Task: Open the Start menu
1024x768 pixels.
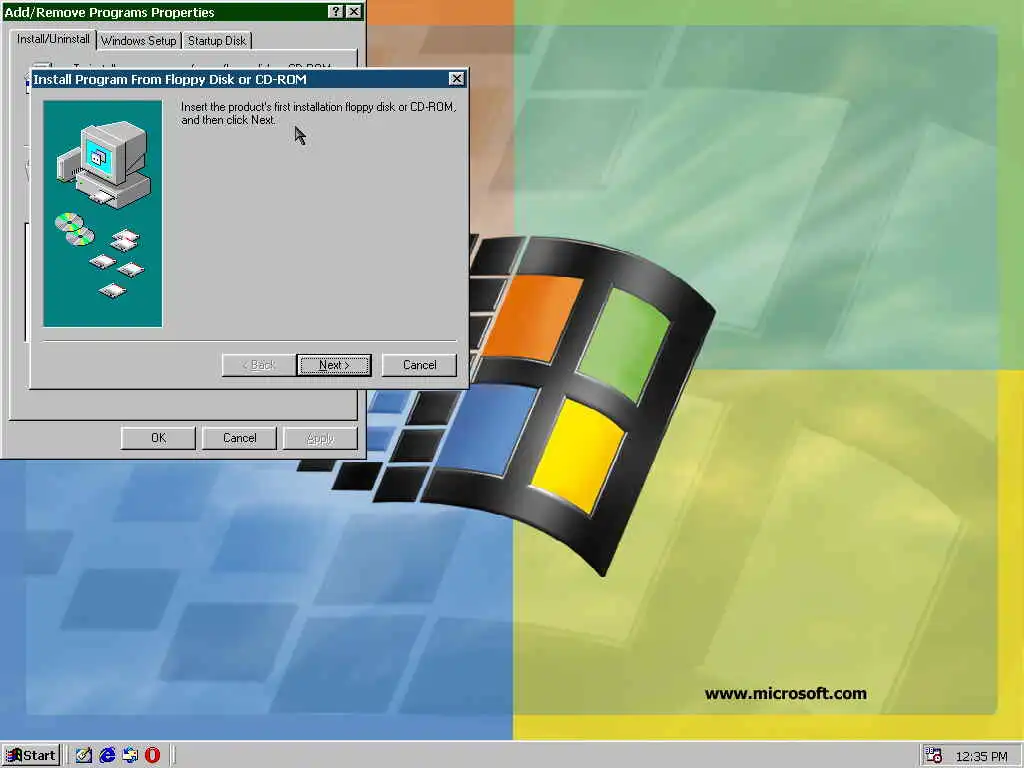Action: tap(31, 756)
